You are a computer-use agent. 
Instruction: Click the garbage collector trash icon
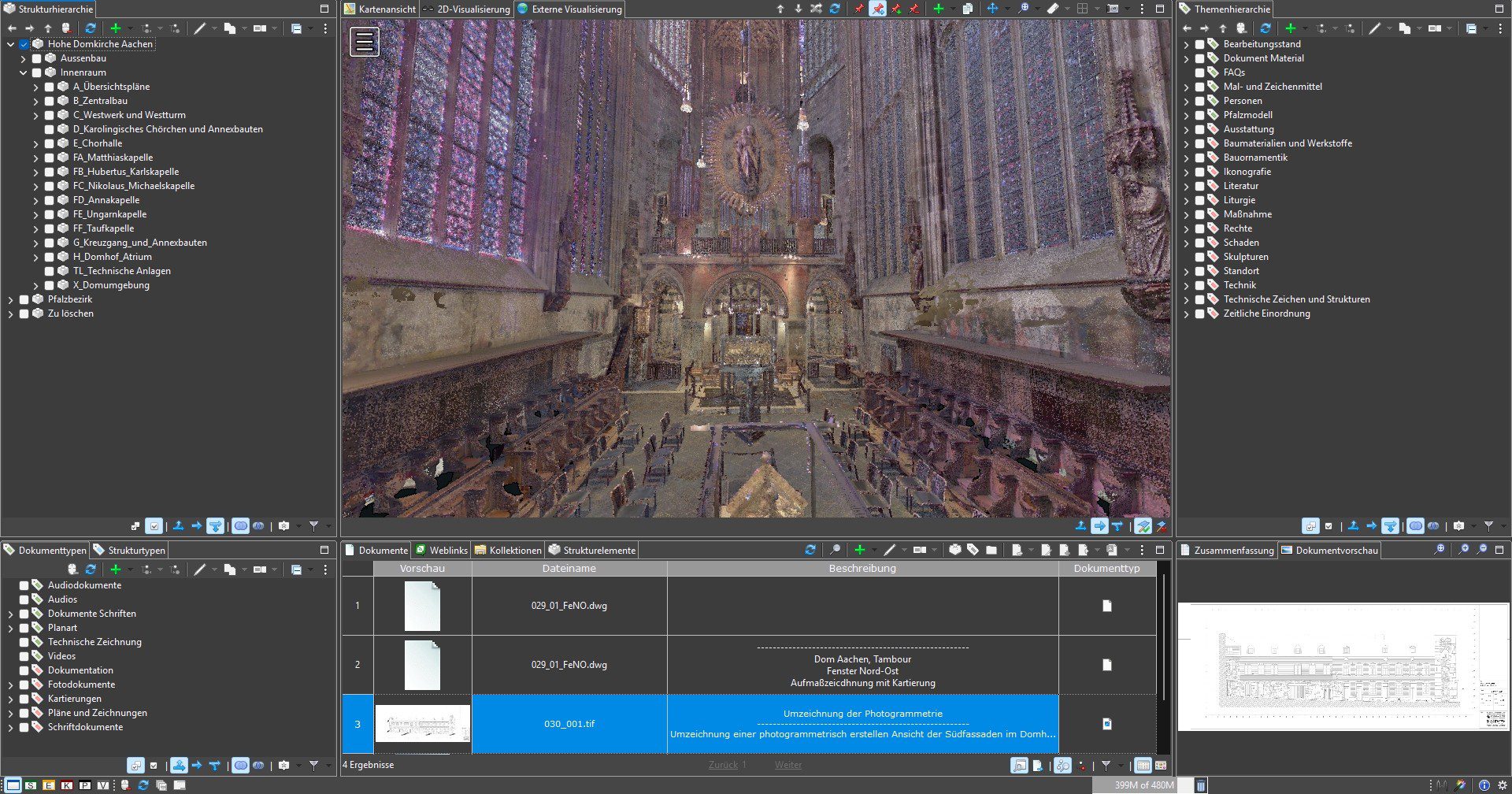click(1200, 785)
